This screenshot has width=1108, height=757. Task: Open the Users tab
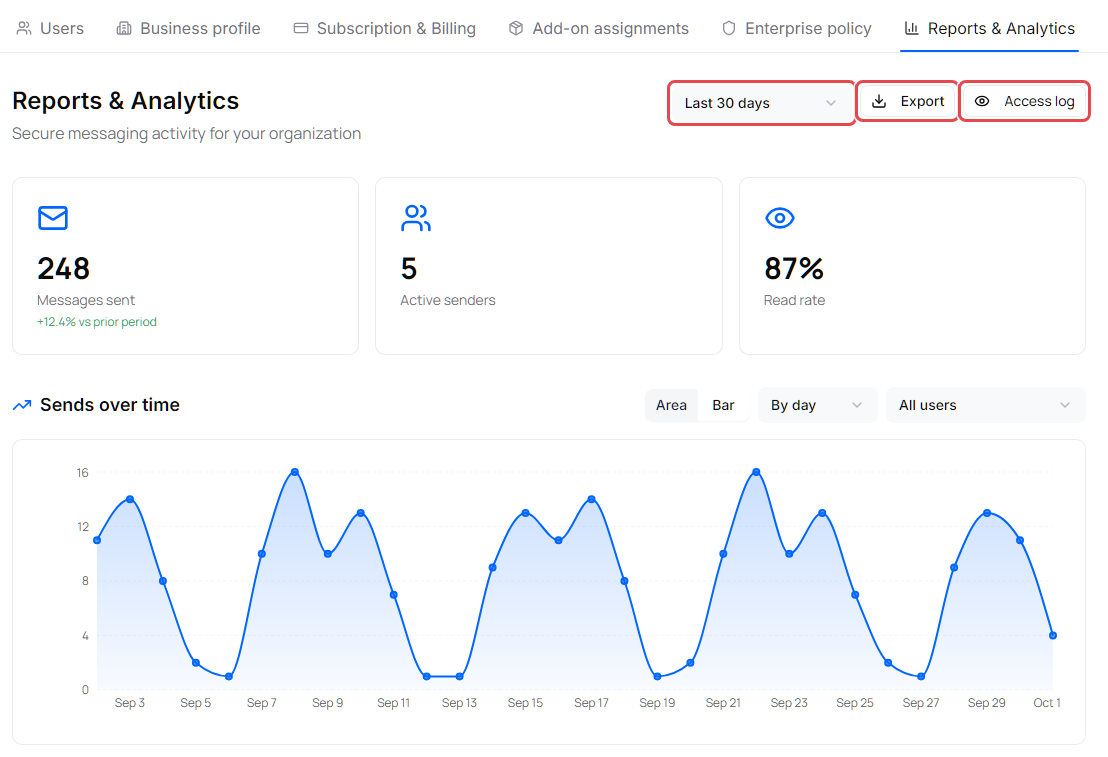[49, 28]
